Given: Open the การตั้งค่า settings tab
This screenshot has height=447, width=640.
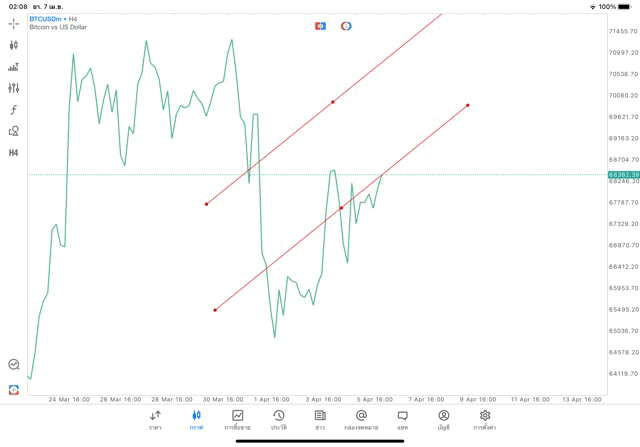Looking at the screenshot, I should [484, 419].
